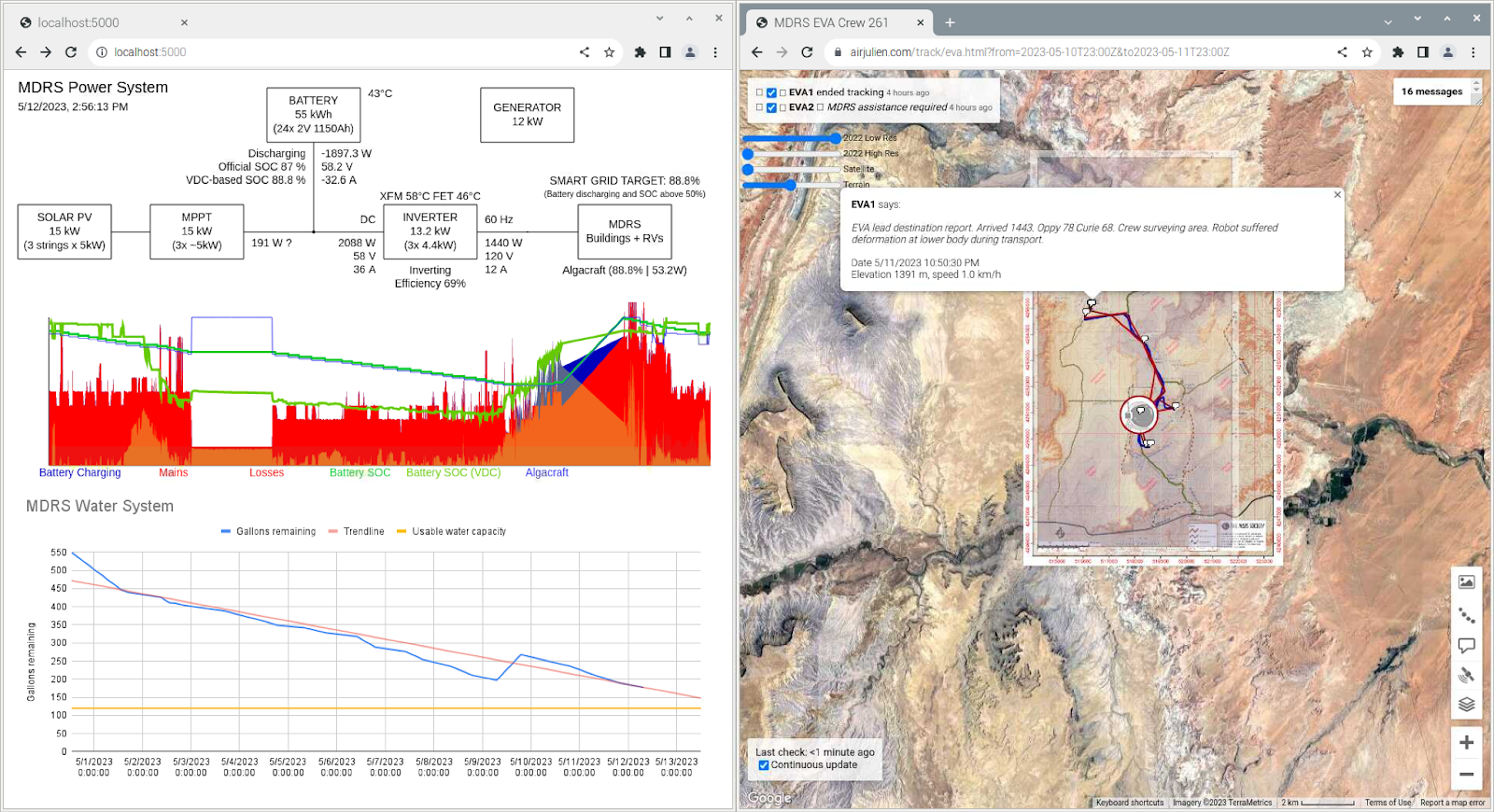Click the lock icon beside airjulien.com
Image resolution: width=1494 pixels, height=812 pixels.
[x=838, y=52]
